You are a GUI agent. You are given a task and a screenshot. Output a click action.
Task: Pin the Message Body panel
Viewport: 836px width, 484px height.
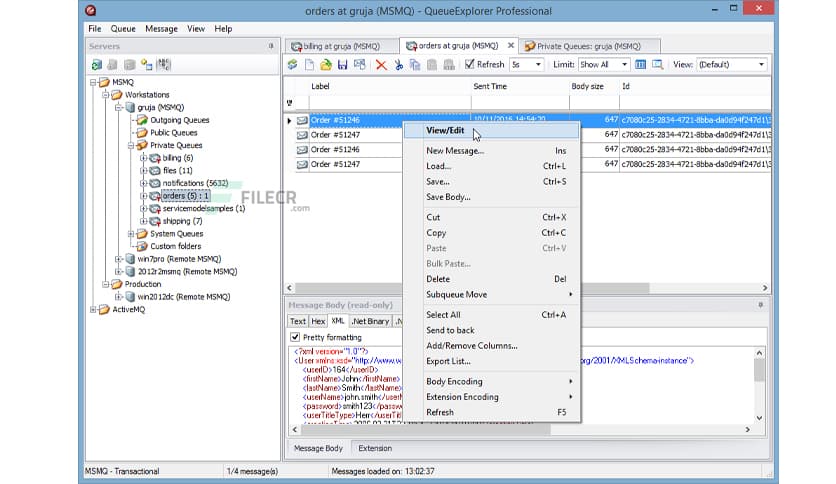(760, 305)
